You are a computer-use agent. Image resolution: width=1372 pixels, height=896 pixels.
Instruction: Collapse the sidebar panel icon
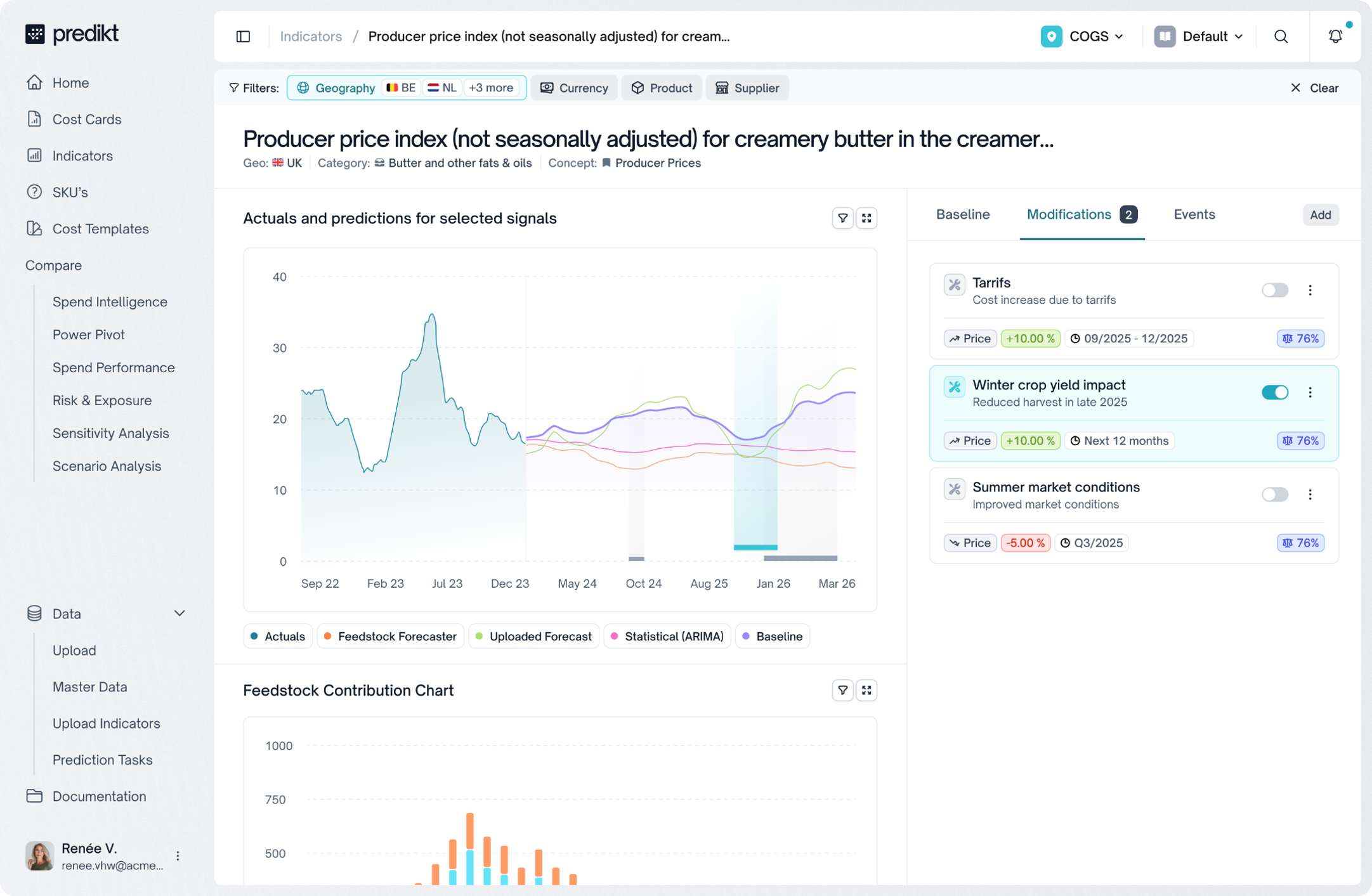[x=243, y=37]
